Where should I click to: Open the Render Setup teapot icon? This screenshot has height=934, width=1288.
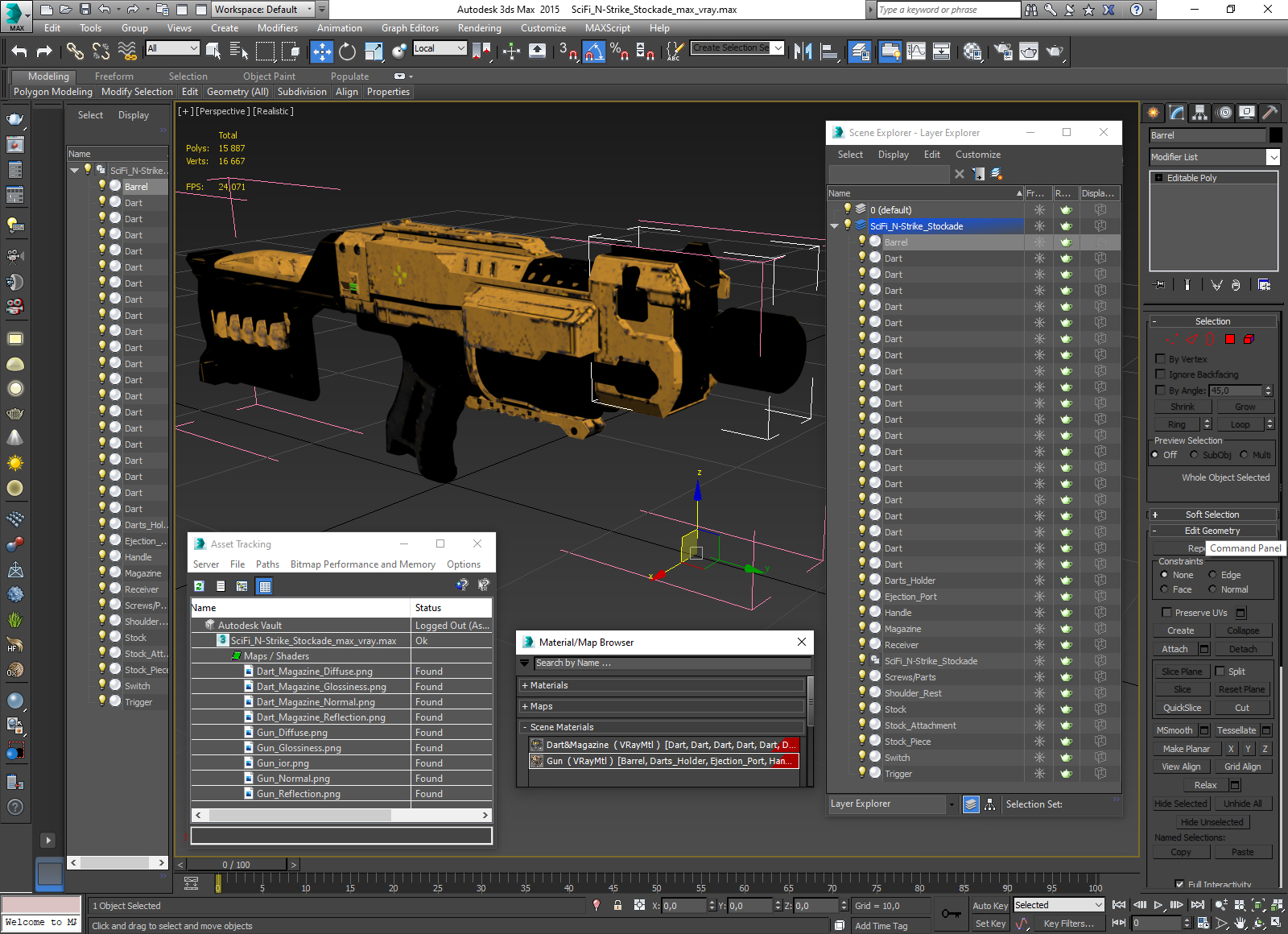coord(1003,52)
